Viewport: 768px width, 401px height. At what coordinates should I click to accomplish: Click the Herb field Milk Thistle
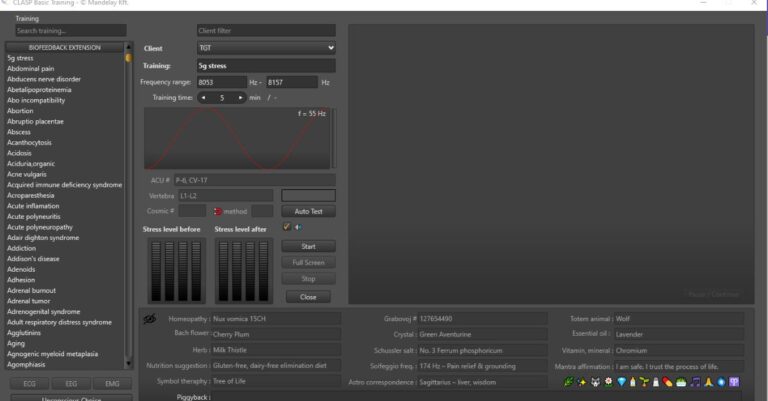point(276,350)
